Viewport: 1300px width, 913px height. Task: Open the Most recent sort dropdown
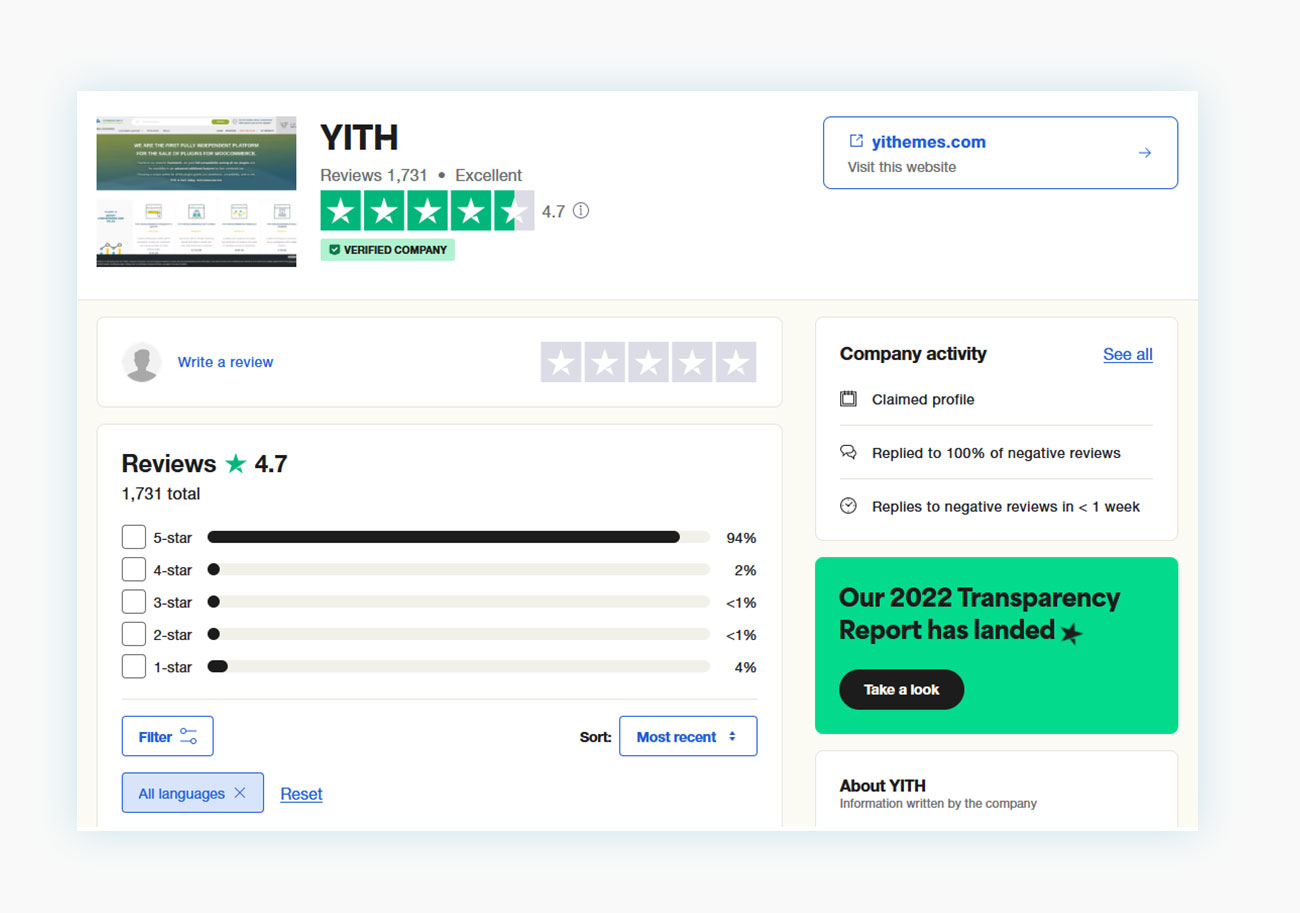pos(688,736)
